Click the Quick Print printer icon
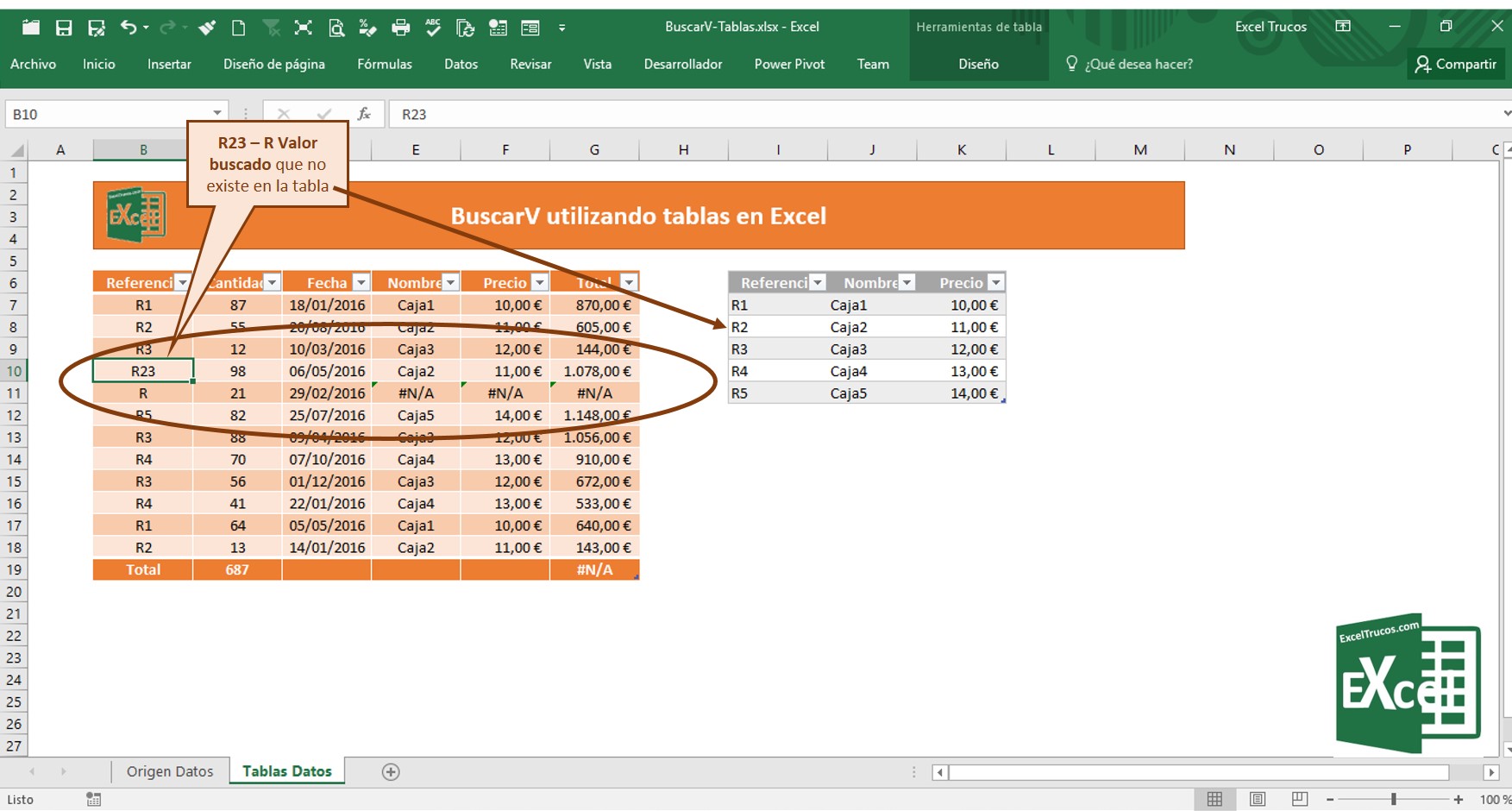 pyautogui.click(x=400, y=28)
